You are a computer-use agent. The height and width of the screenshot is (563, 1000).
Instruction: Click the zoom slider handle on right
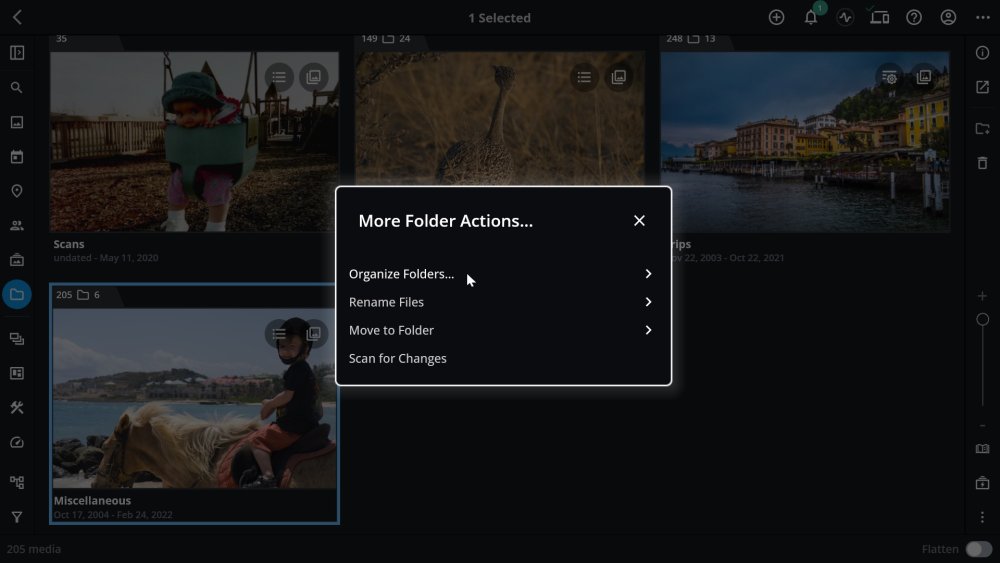(983, 319)
